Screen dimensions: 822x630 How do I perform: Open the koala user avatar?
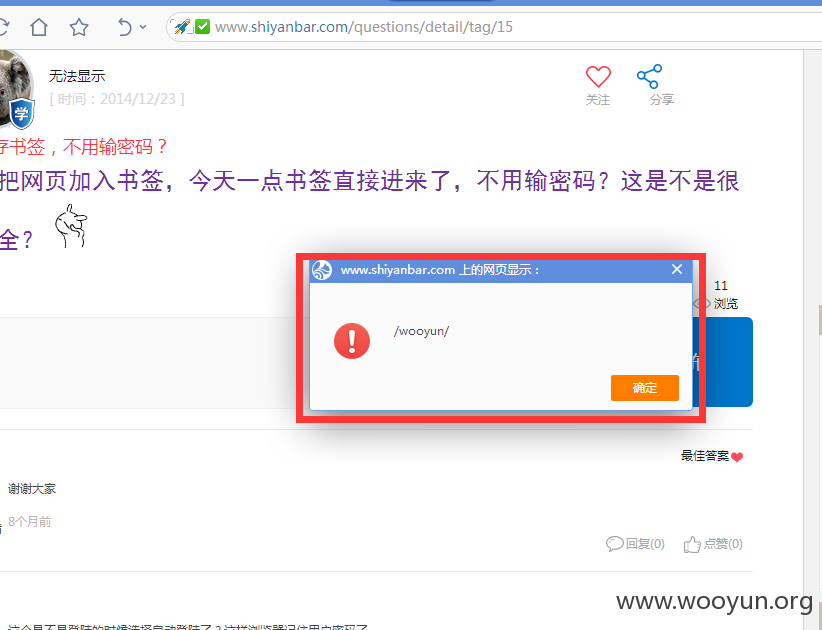click(x=13, y=86)
